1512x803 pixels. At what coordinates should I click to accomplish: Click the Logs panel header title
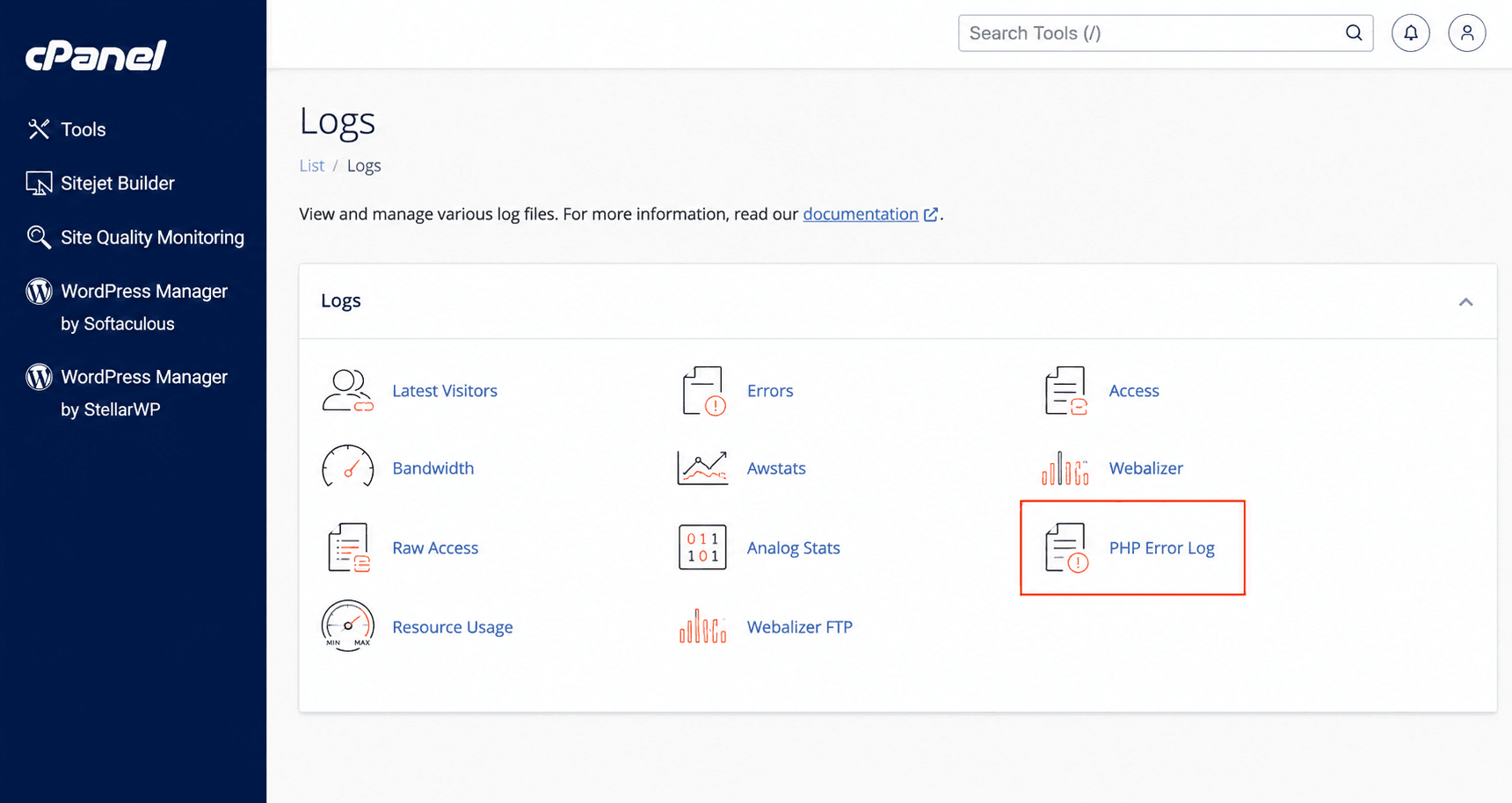point(341,301)
